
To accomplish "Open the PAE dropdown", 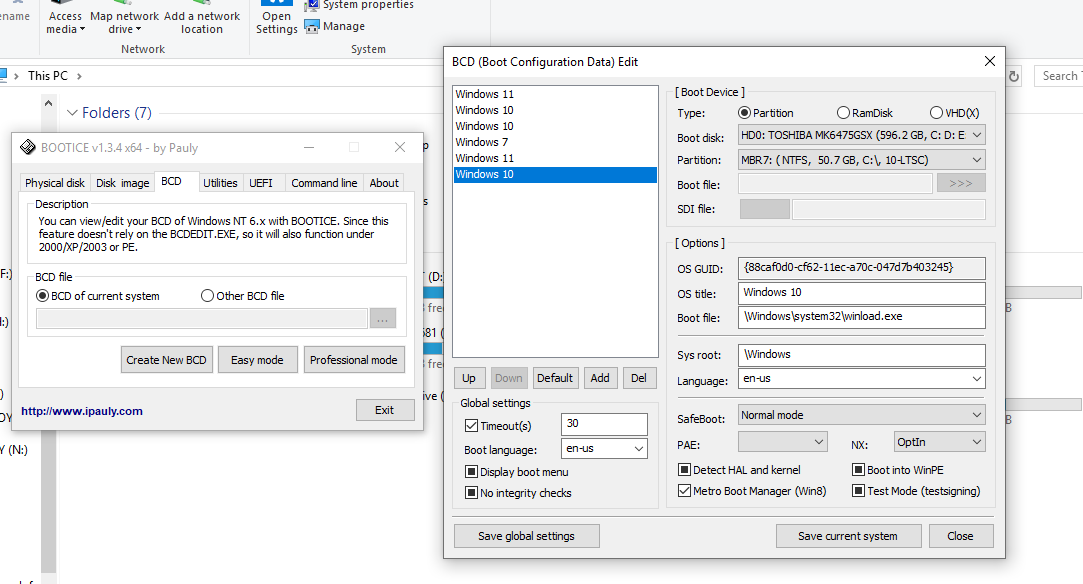I will [x=783, y=442].
